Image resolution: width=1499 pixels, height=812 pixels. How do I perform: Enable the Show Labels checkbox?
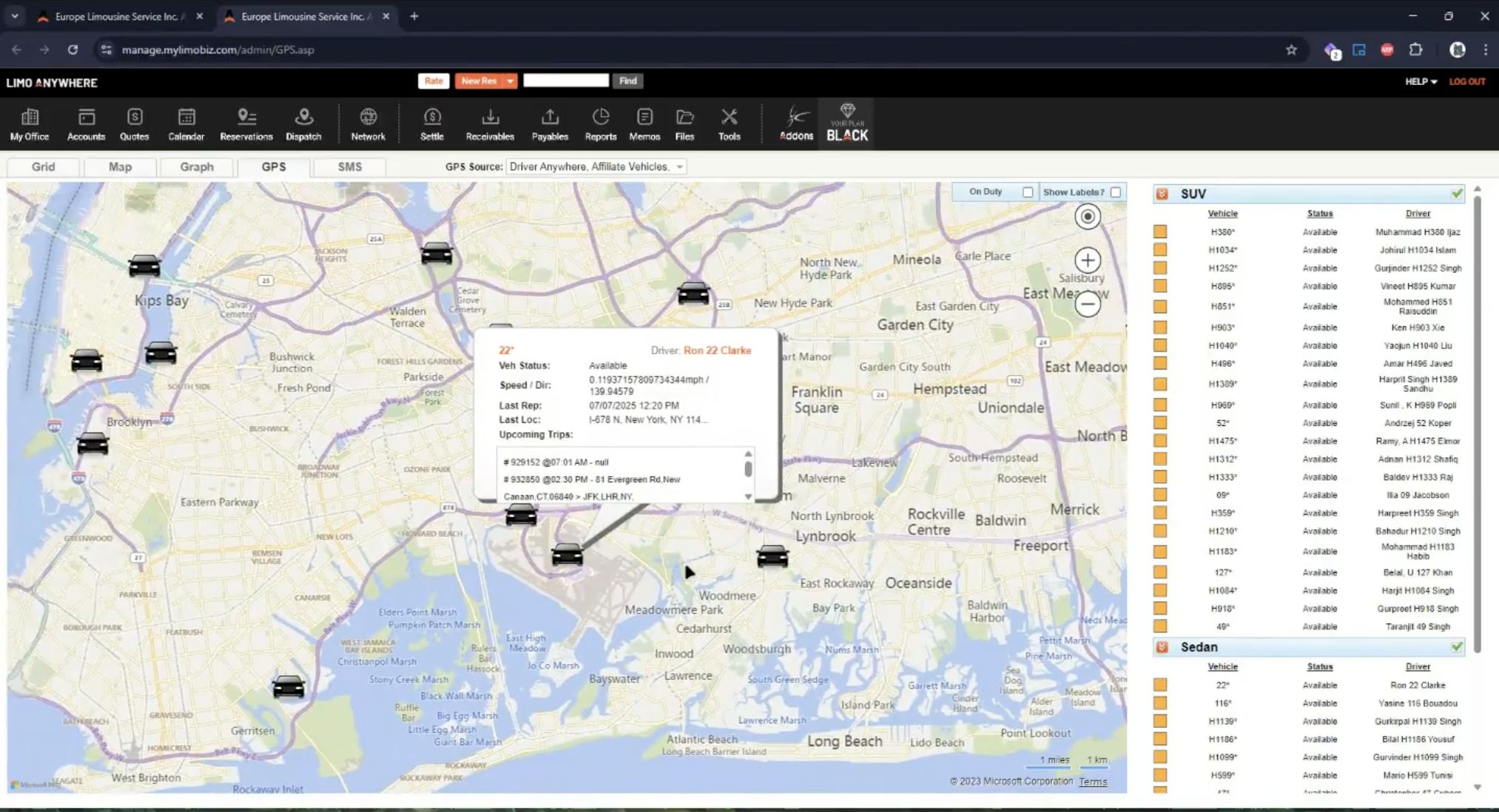point(1116,192)
